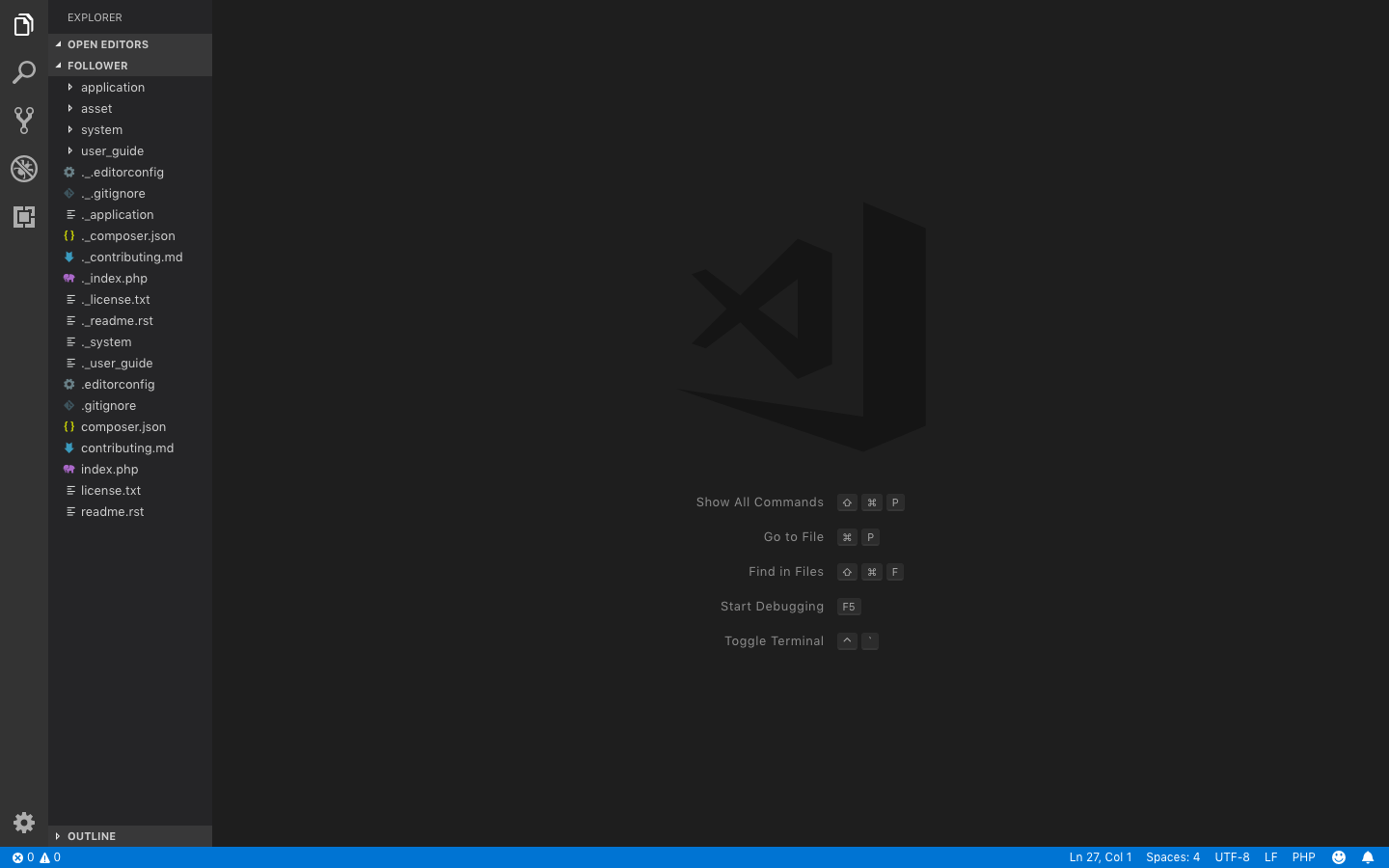Click the markdown icon of contributing.md
This screenshot has height=868, width=1389.
click(x=69, y=448)
